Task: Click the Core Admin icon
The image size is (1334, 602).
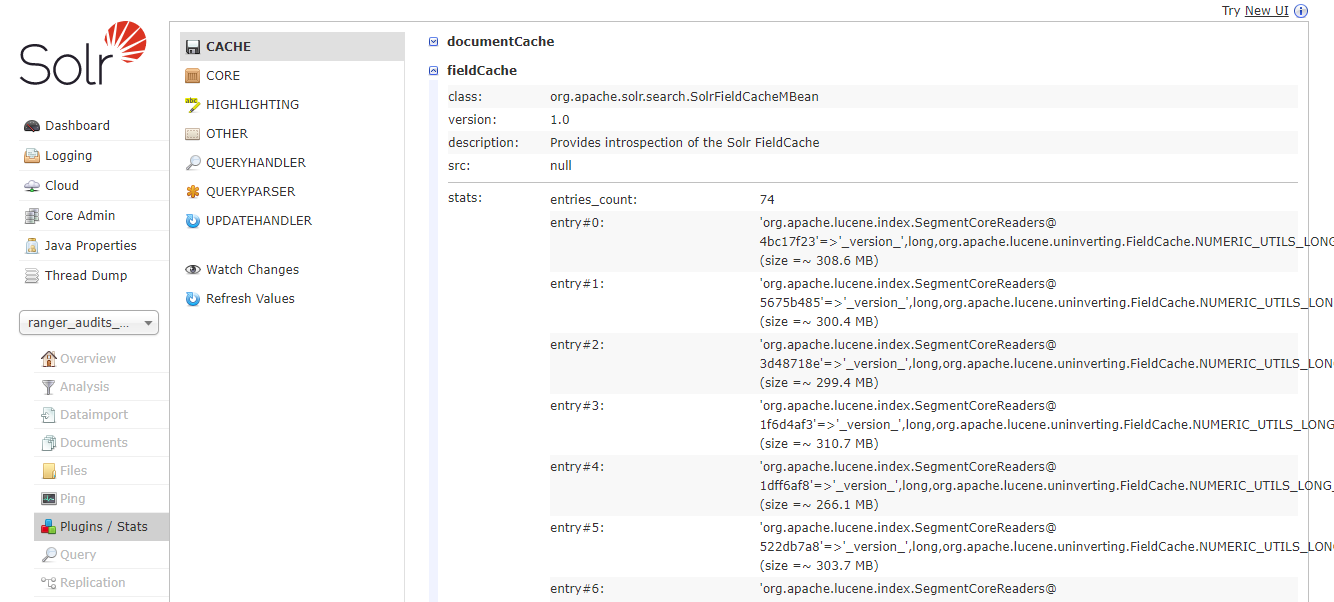Action: click(x=32, y=216)
